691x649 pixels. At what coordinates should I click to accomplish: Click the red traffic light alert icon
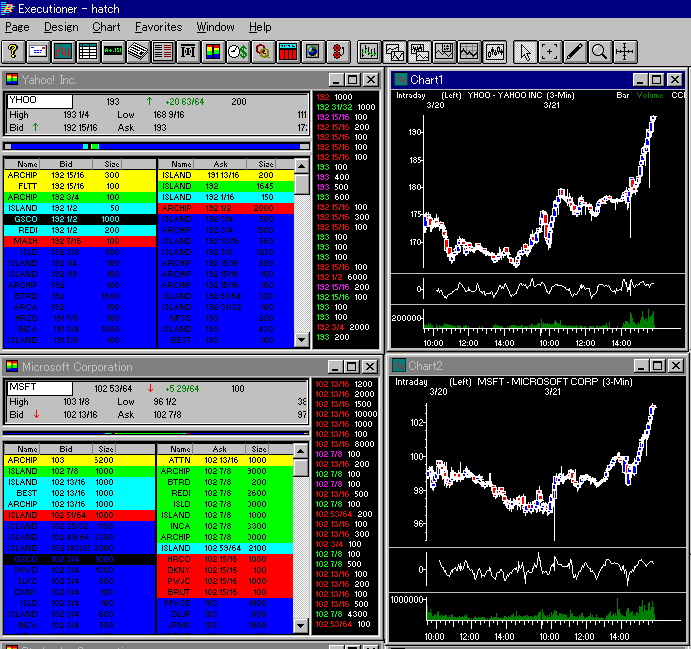pyautogui.click(x=338, y=52)
